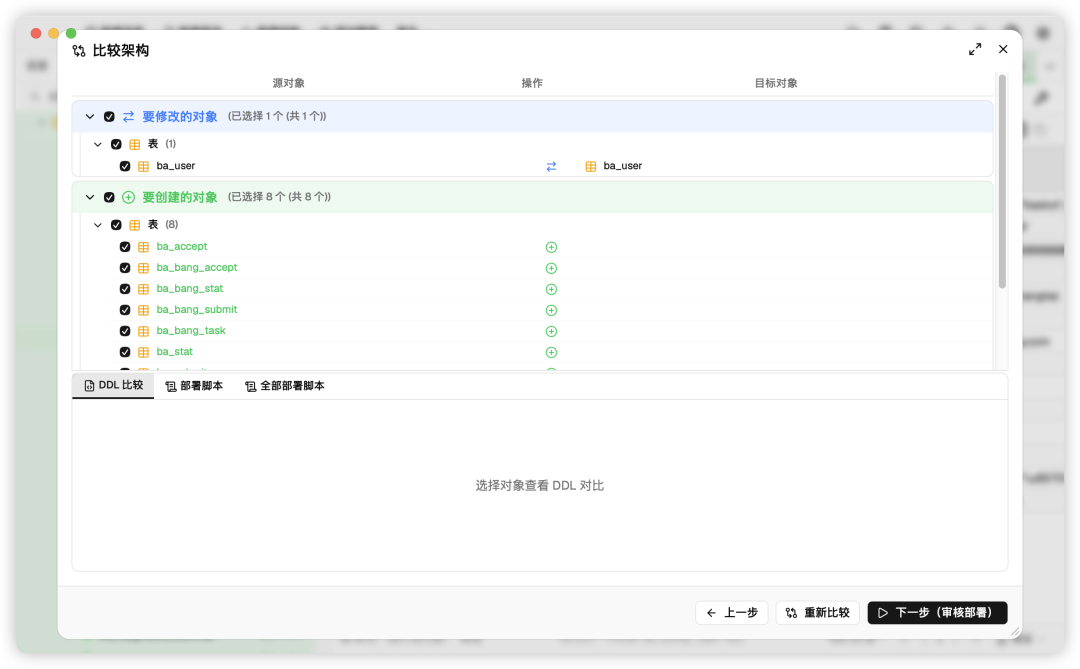
Task: Click create operation icon for ba_bang_accept
Action: (x=551, y=268)
